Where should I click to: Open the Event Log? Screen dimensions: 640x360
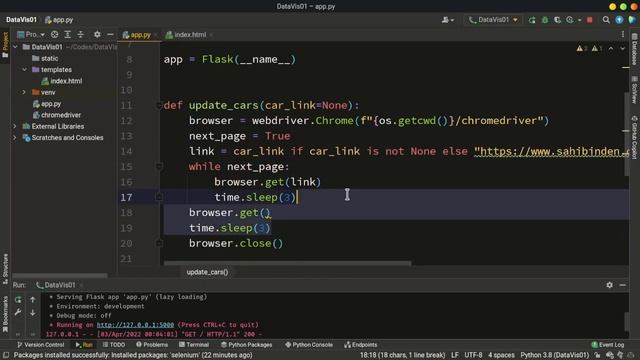[x=608, y=345]
